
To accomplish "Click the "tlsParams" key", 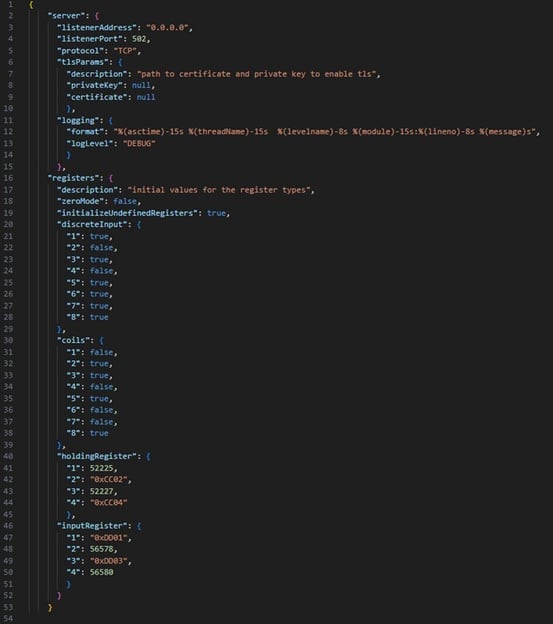I will 82,62.
